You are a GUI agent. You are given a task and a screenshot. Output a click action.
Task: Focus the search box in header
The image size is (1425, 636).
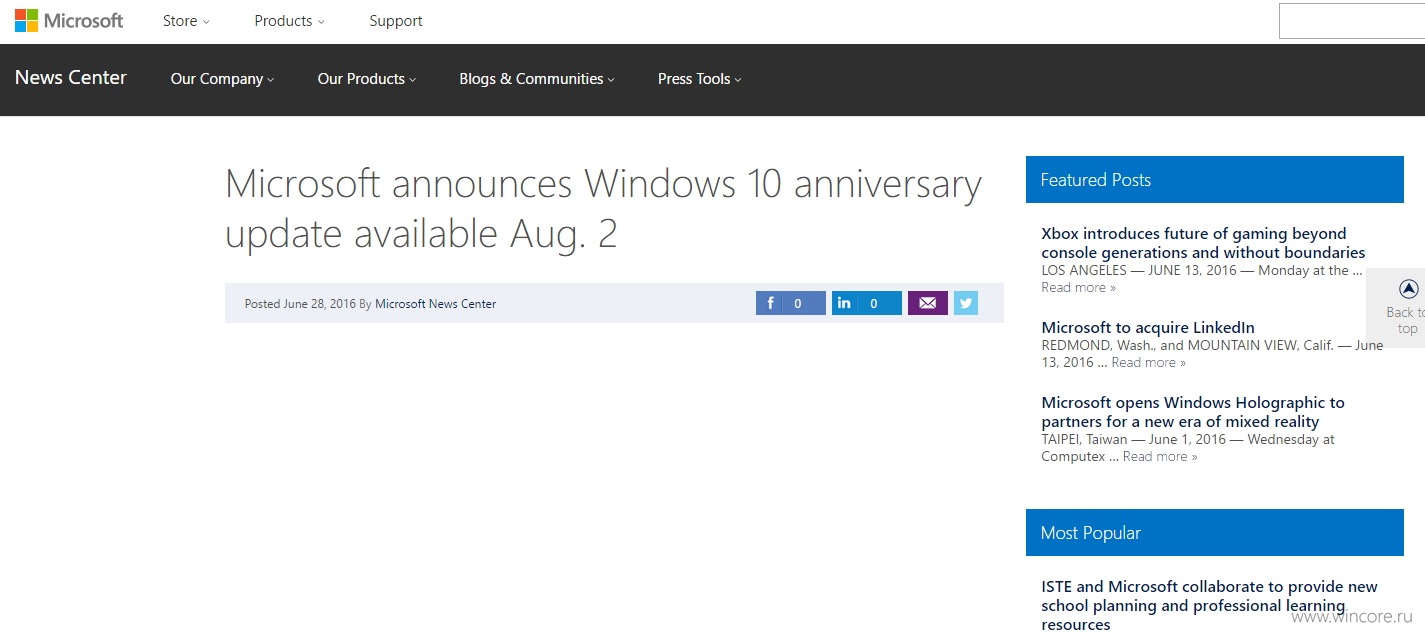1352,21
